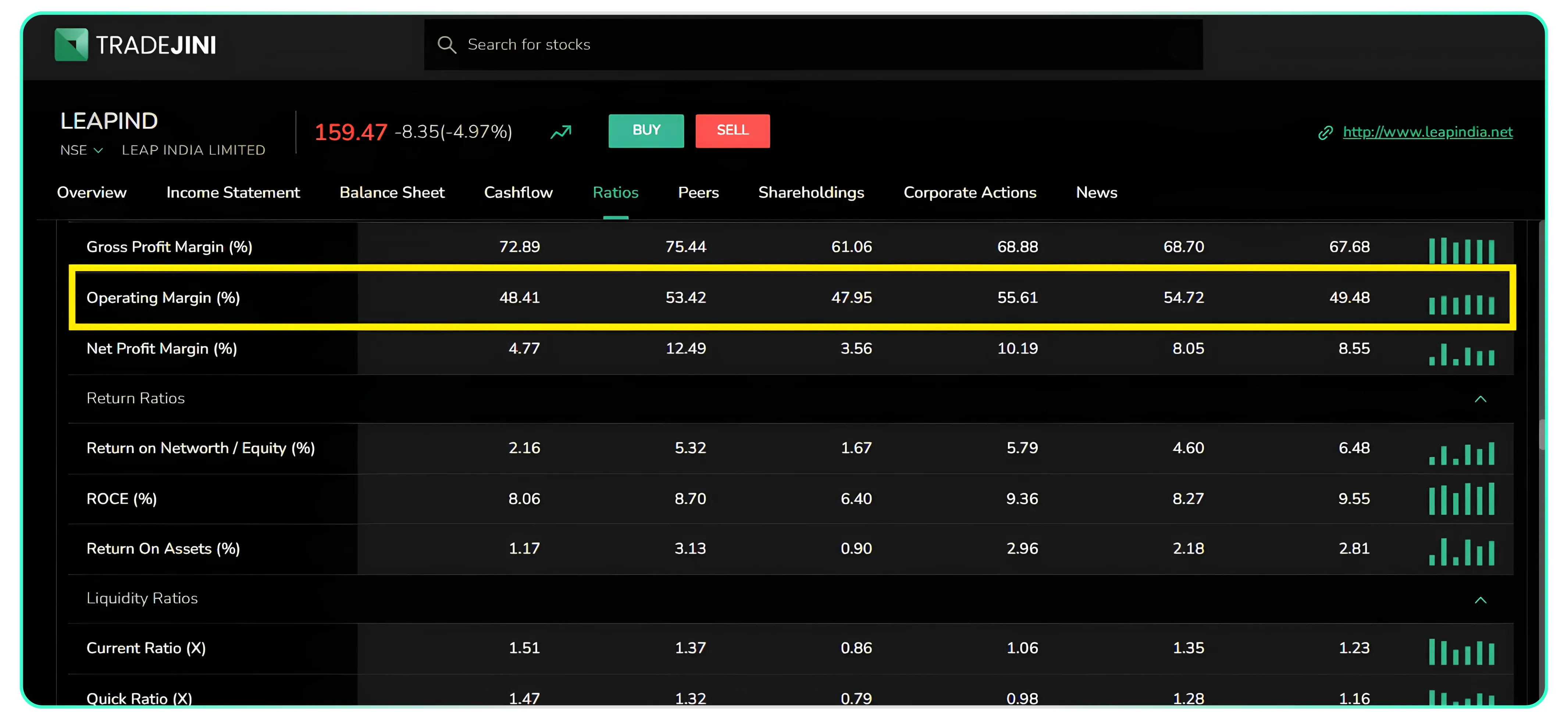This screenshot has height=726, width=1568.
Task: Click Net Profit Margin value 8.05
Action: [1188, 348]
